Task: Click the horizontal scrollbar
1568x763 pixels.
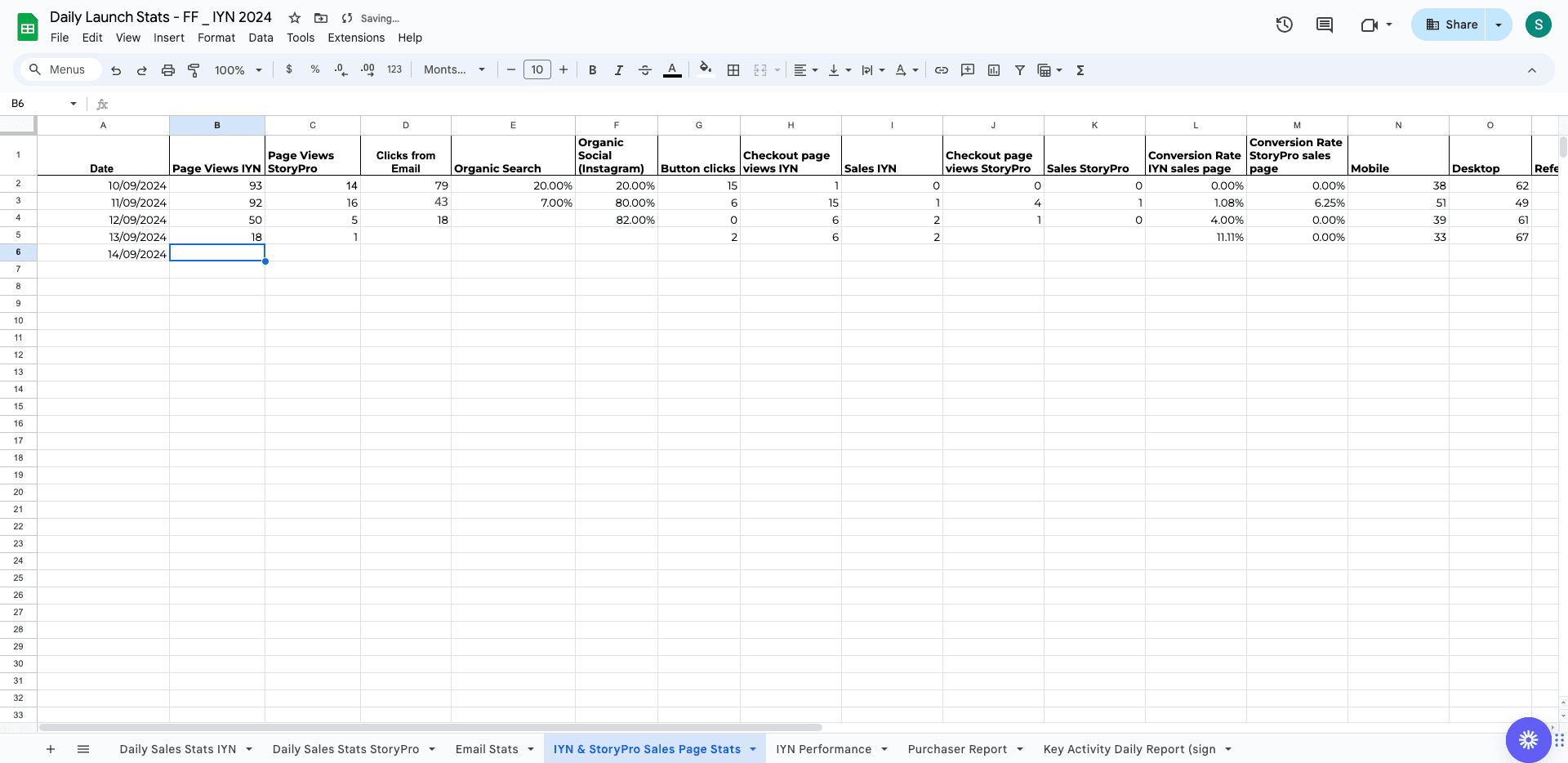Action: [430, 727]
